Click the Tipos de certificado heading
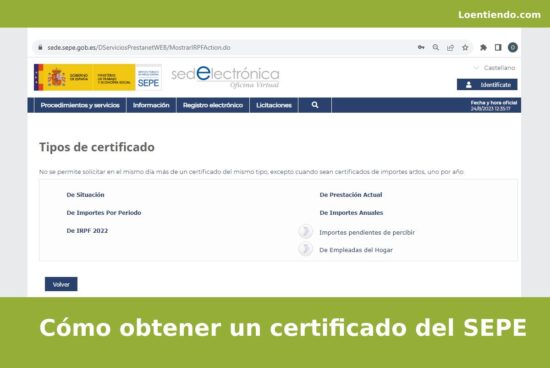The image size is (550, 368). pyautogui.click(x=97, y=147)
